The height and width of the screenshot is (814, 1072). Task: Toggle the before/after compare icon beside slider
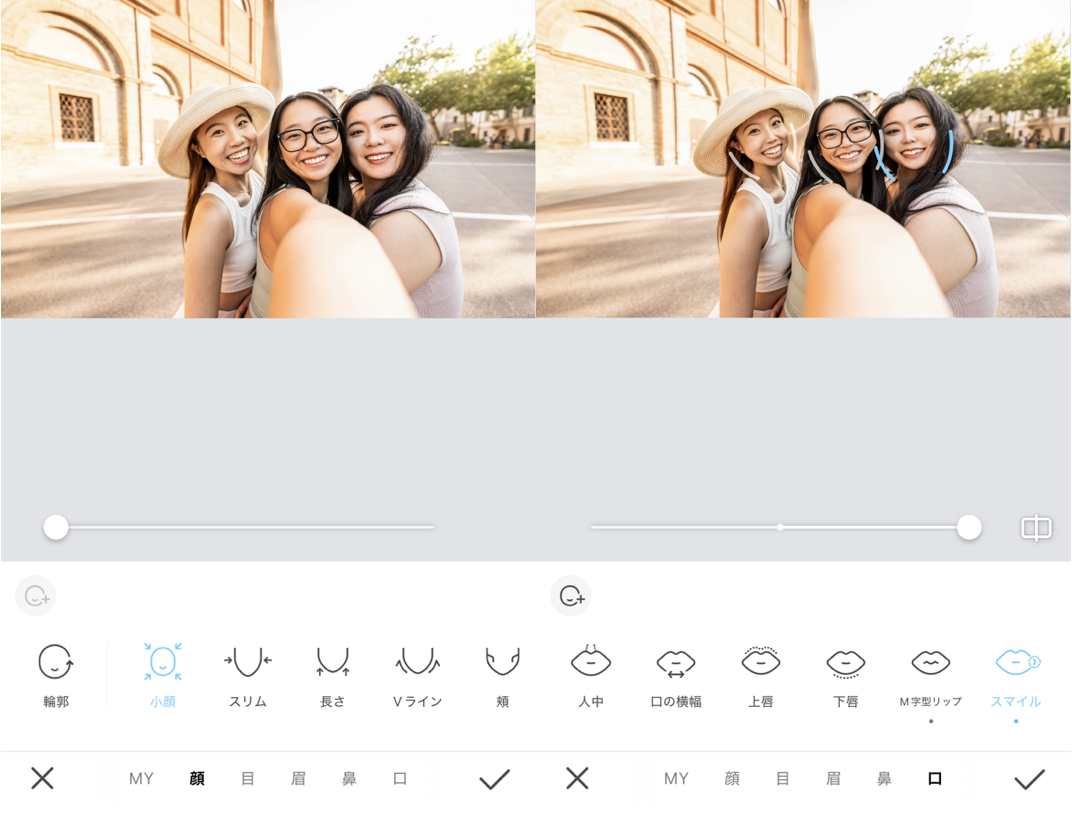(x=1036, y=528)
